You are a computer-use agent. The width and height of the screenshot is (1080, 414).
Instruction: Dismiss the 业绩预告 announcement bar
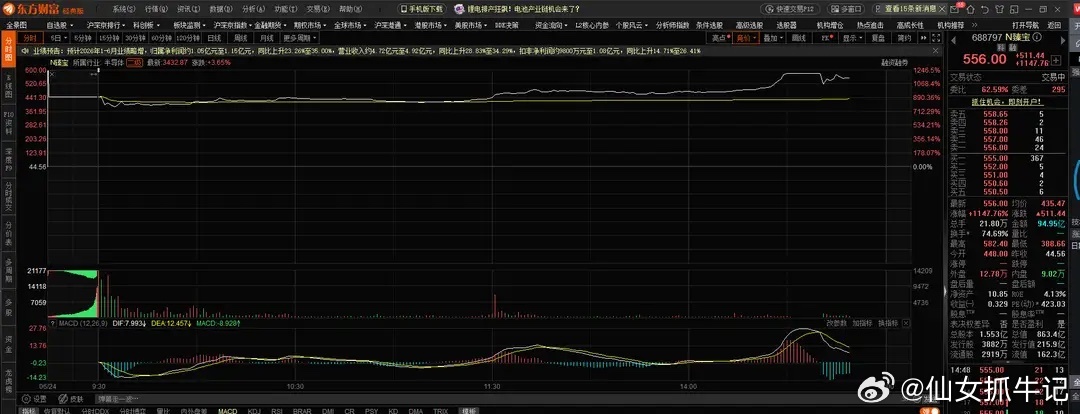coord(935,51)
